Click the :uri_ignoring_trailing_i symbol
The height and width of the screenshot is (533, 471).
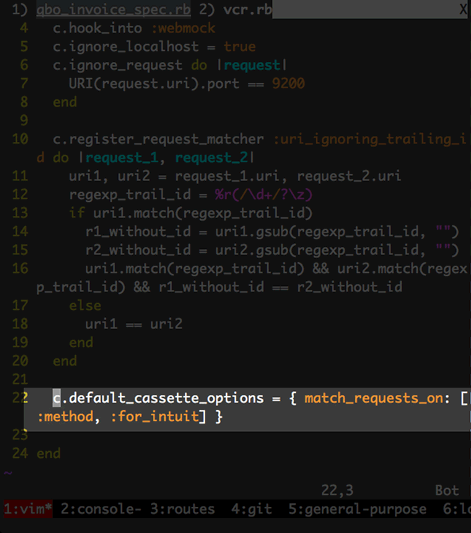click(x=370, y=139)
